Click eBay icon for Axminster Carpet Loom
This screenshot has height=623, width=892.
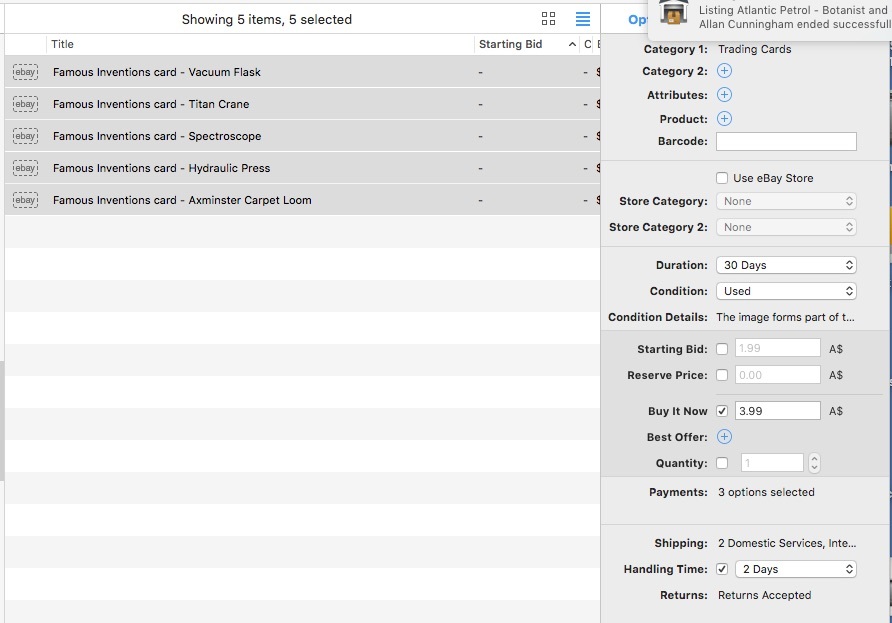coord(25,200)
